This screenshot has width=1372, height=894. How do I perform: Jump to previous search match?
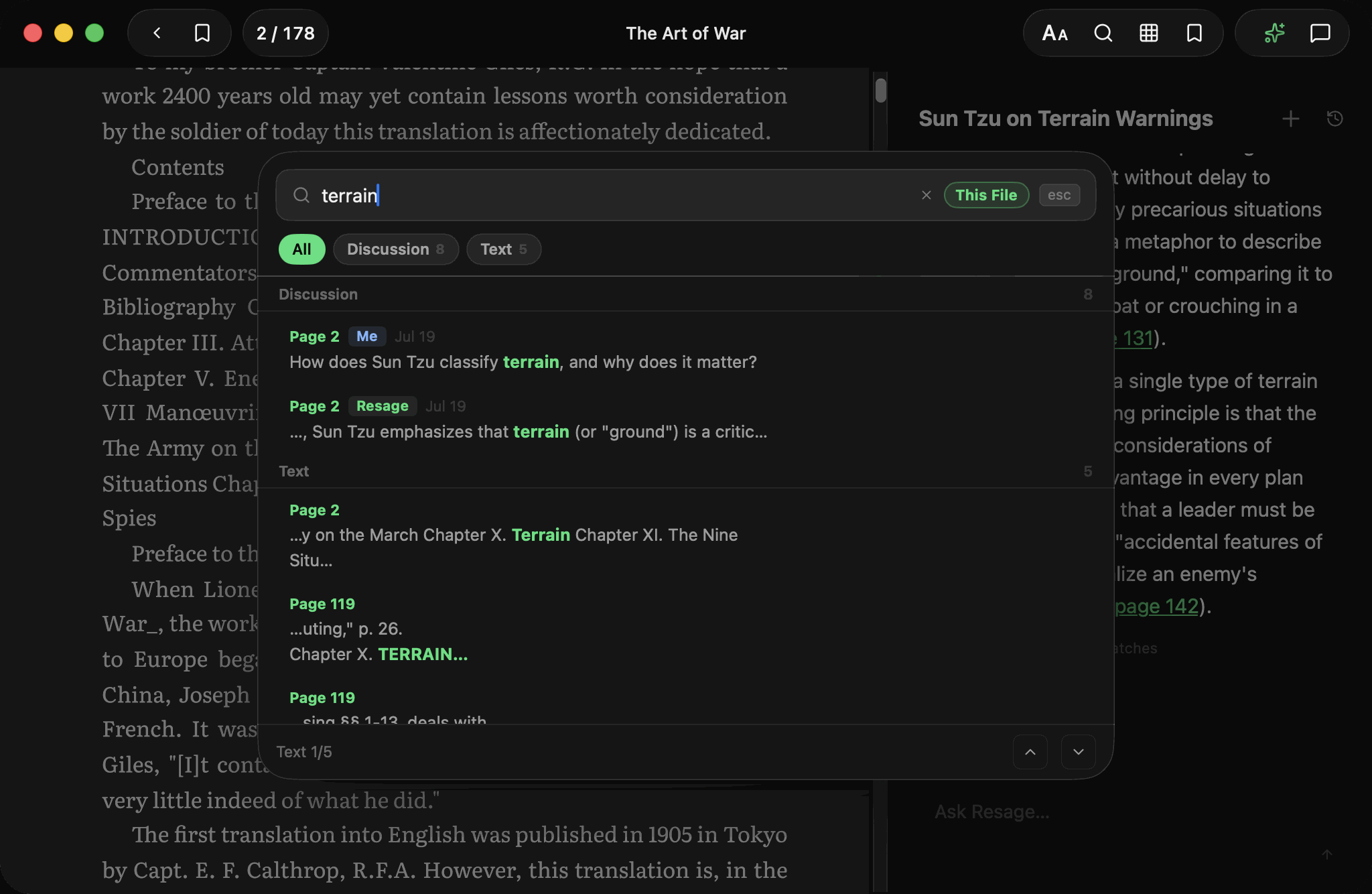click(1030, 752)
